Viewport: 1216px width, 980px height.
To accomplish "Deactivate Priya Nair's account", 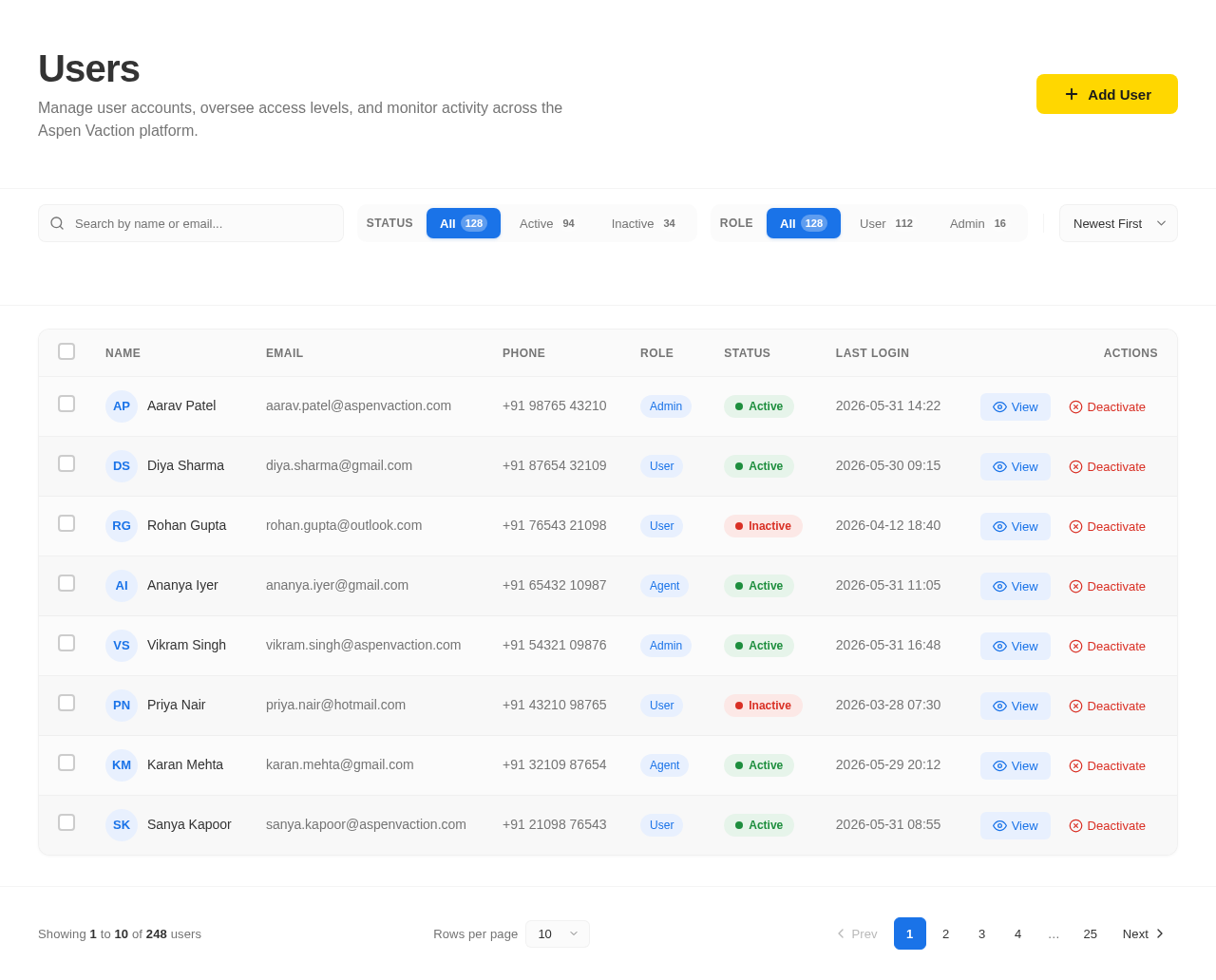I will 1108,706.
